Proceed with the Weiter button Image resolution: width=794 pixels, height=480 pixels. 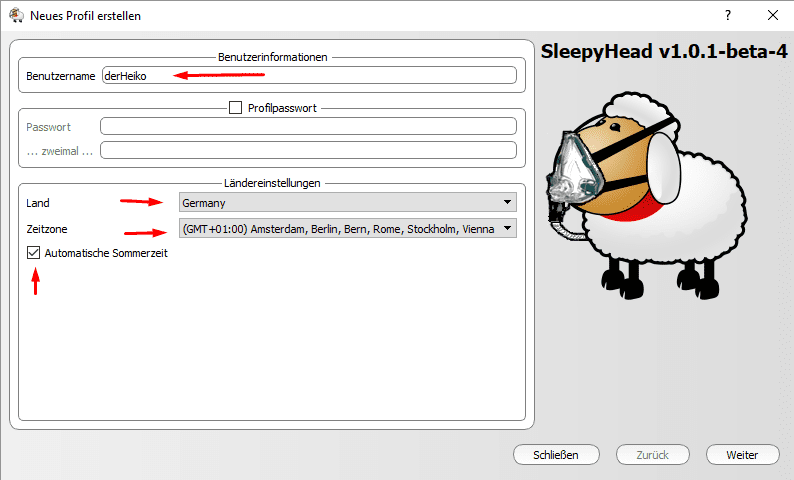742,455
